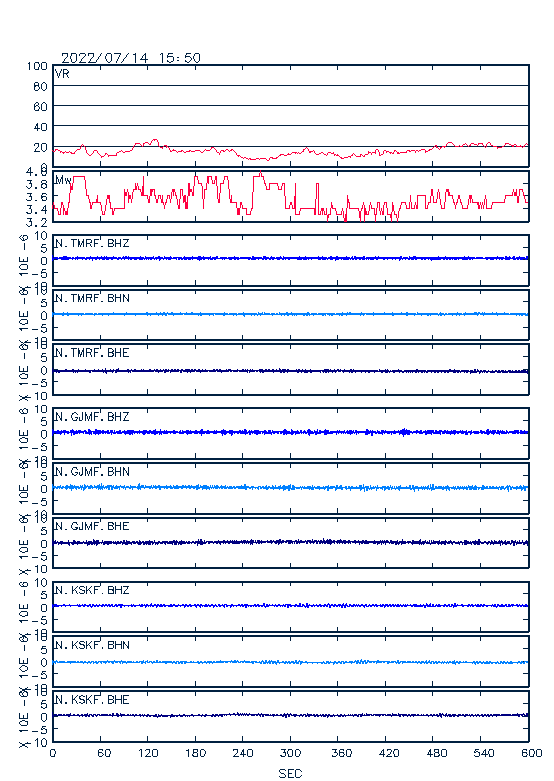Click the Mw panel label
554x781 pixels.
pyautogui.click(x=63, y=180)
